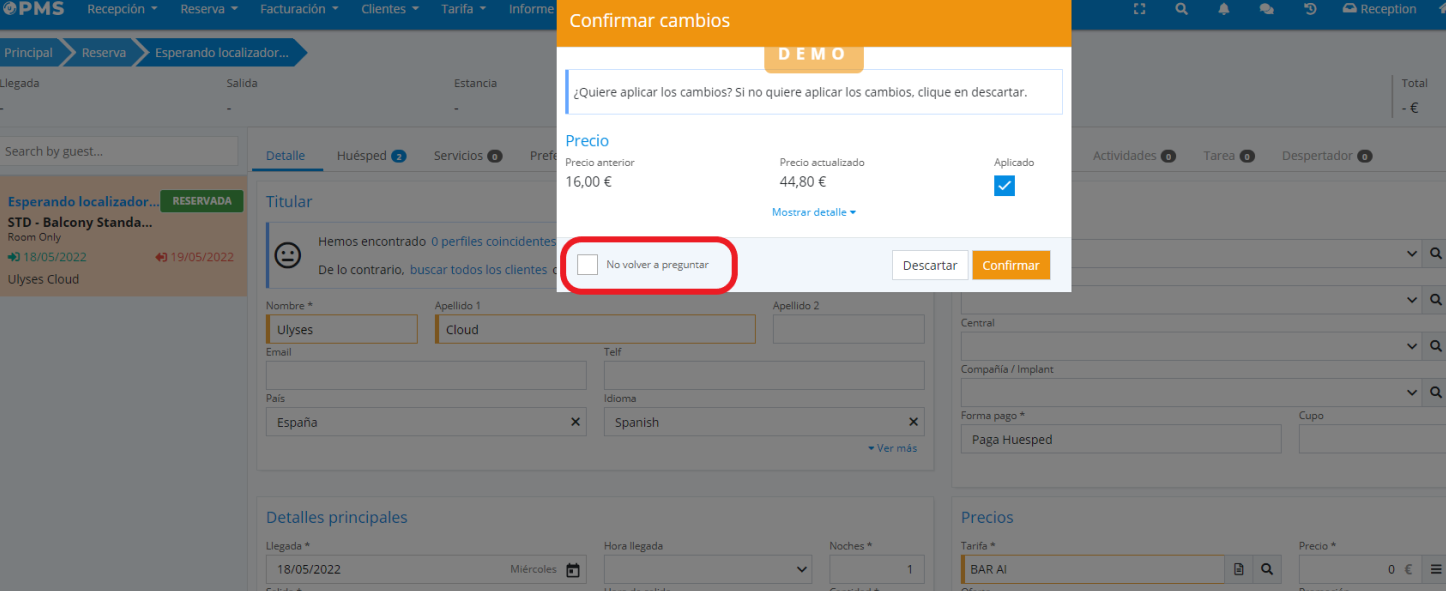Click 'buscar todos los clientes' link

click(x=478, y=270)
